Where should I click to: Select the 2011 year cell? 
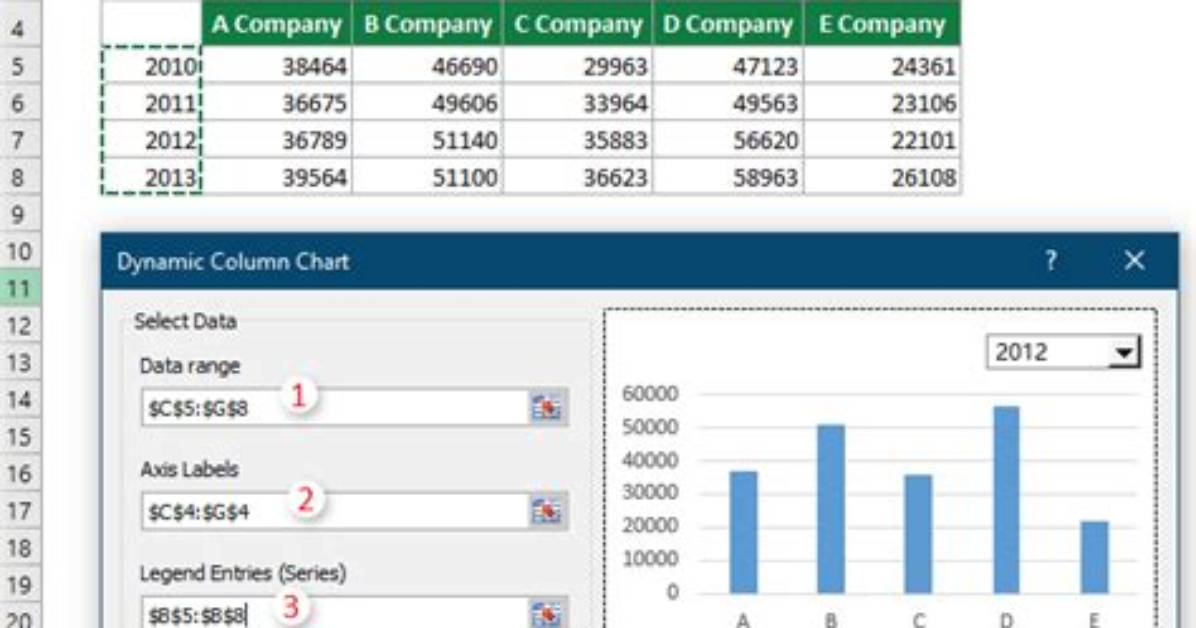(151, 103)
